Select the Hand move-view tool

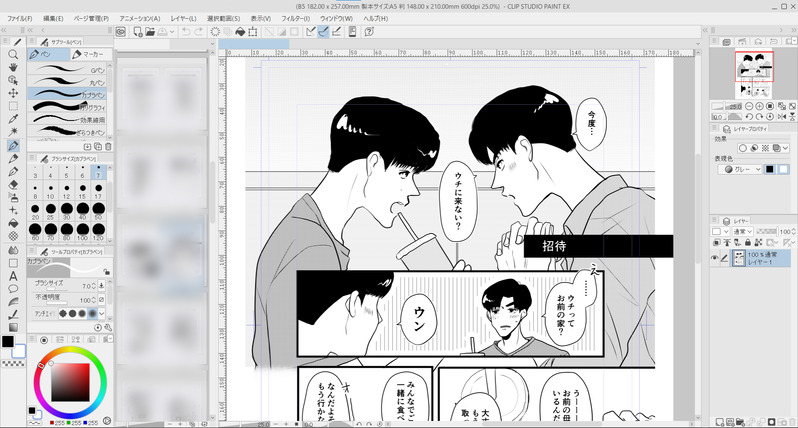click(x=13, y=67)
